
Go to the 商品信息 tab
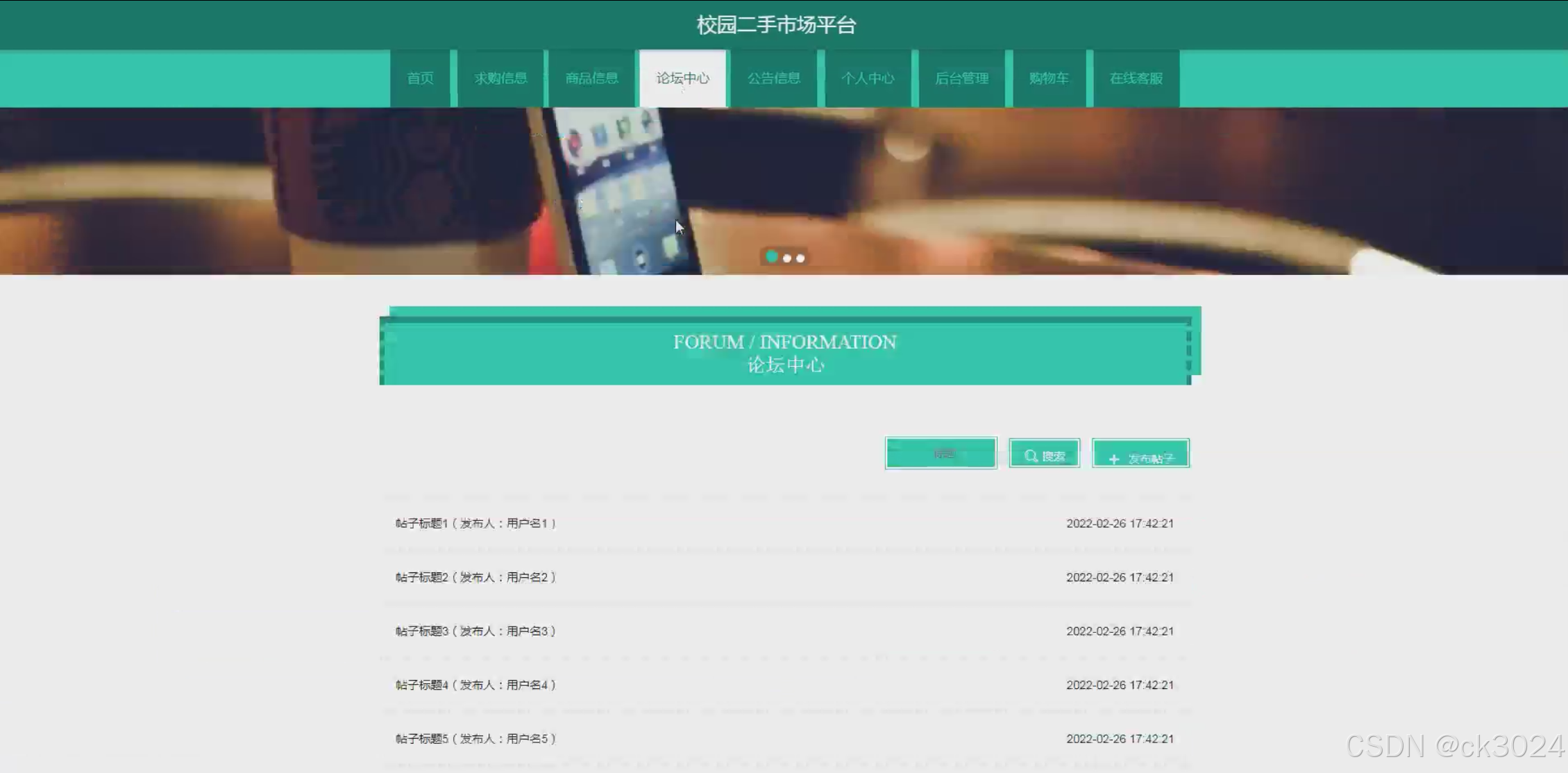(x=591, y=78)
